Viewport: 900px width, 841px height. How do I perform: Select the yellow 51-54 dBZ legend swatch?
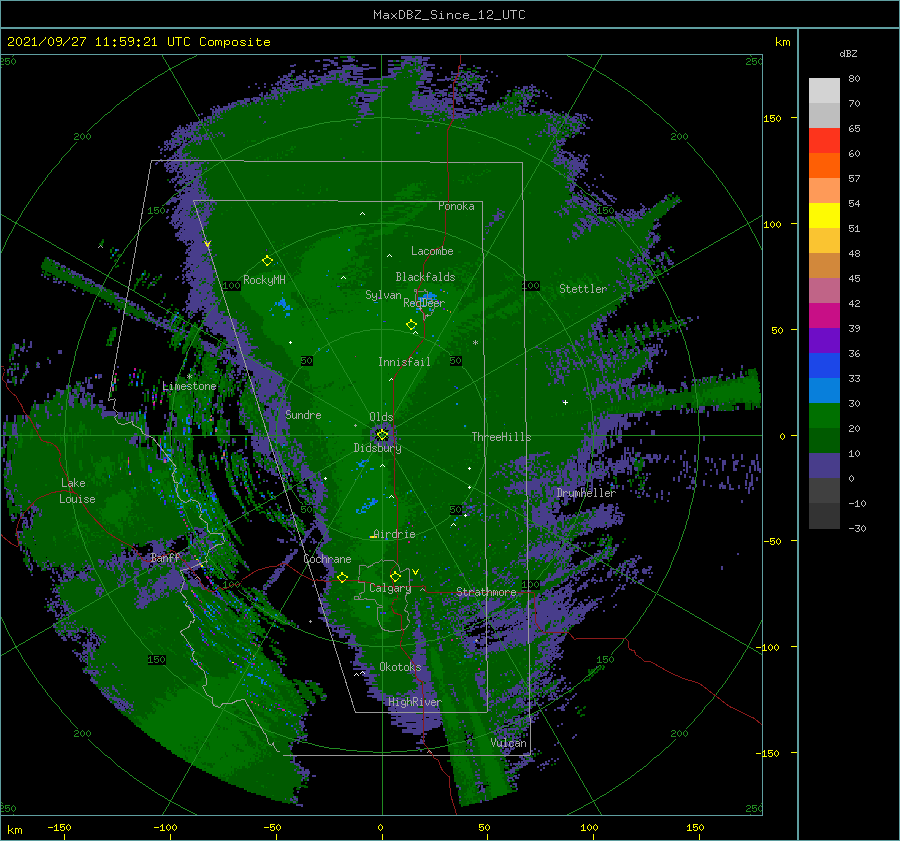(824, 215)
